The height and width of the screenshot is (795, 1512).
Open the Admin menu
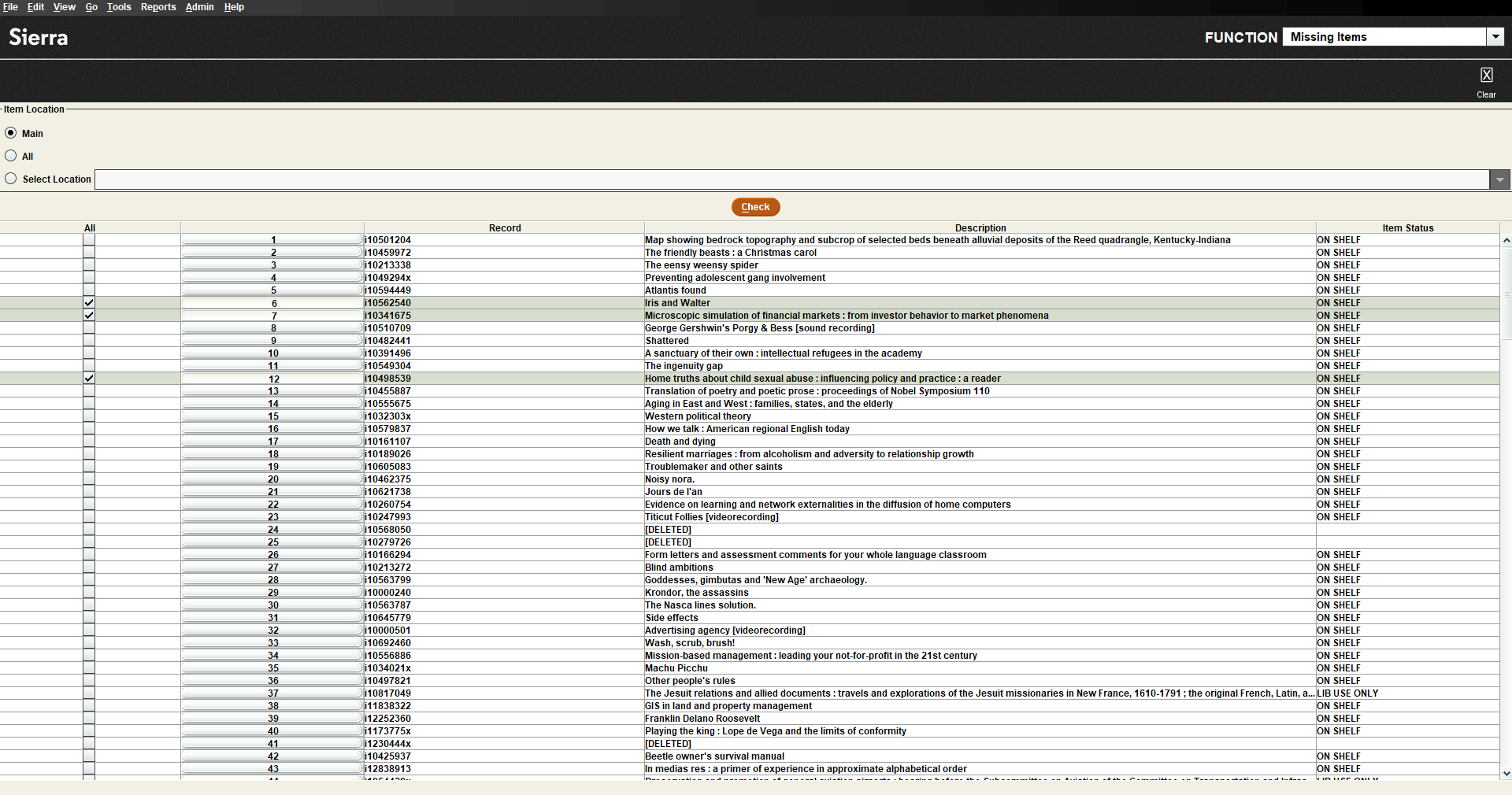(199, 7)
